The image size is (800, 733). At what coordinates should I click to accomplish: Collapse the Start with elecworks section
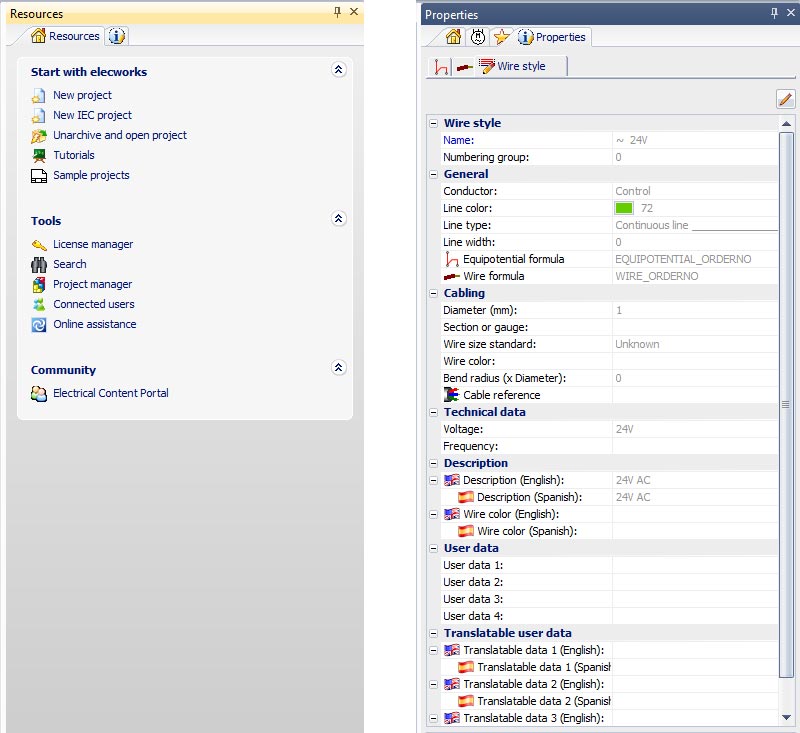tap(338, 69)
